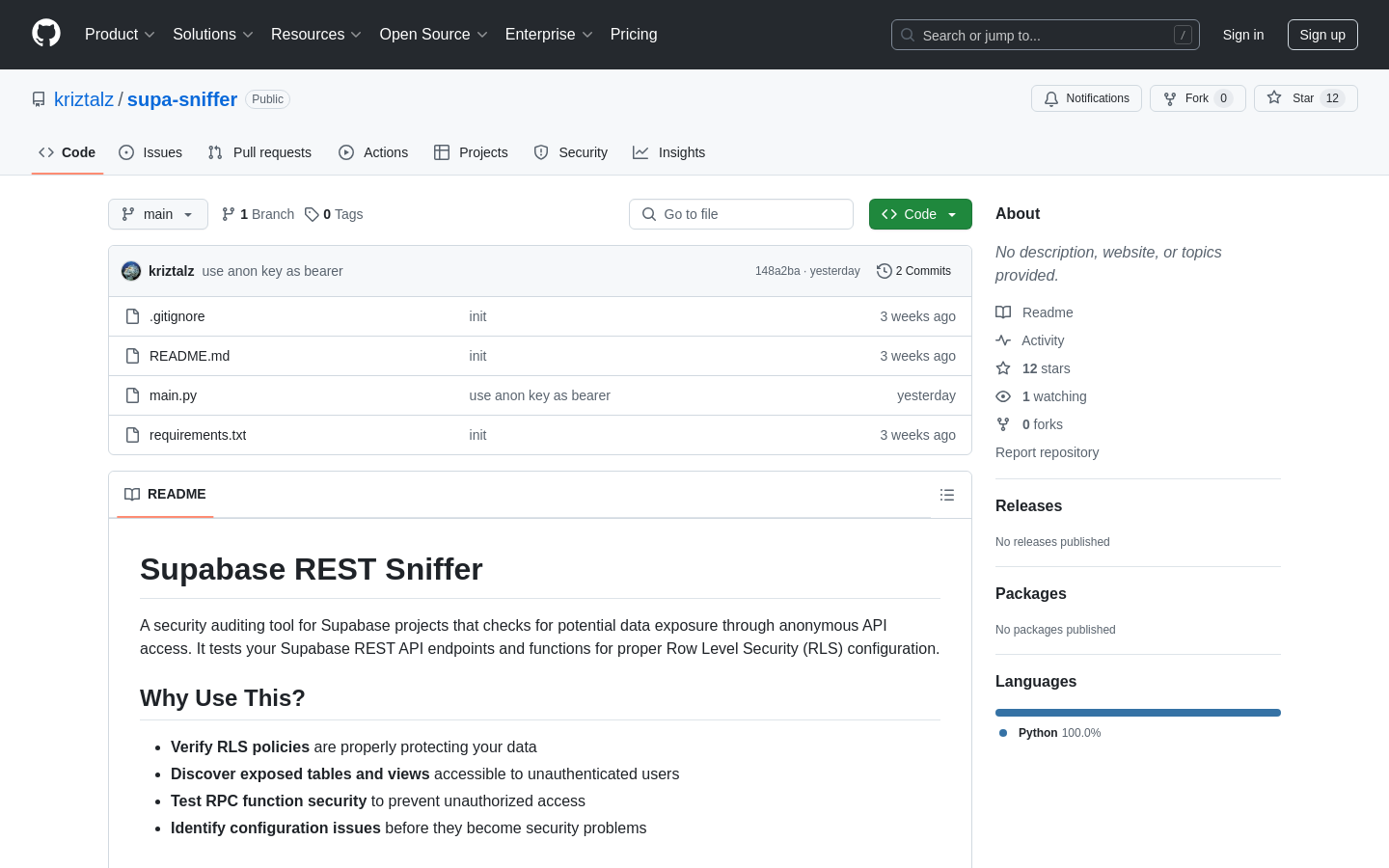Click the Activity pulse icon
The width and height of the screenshot is (1389, 868).
pos(1003,340)
